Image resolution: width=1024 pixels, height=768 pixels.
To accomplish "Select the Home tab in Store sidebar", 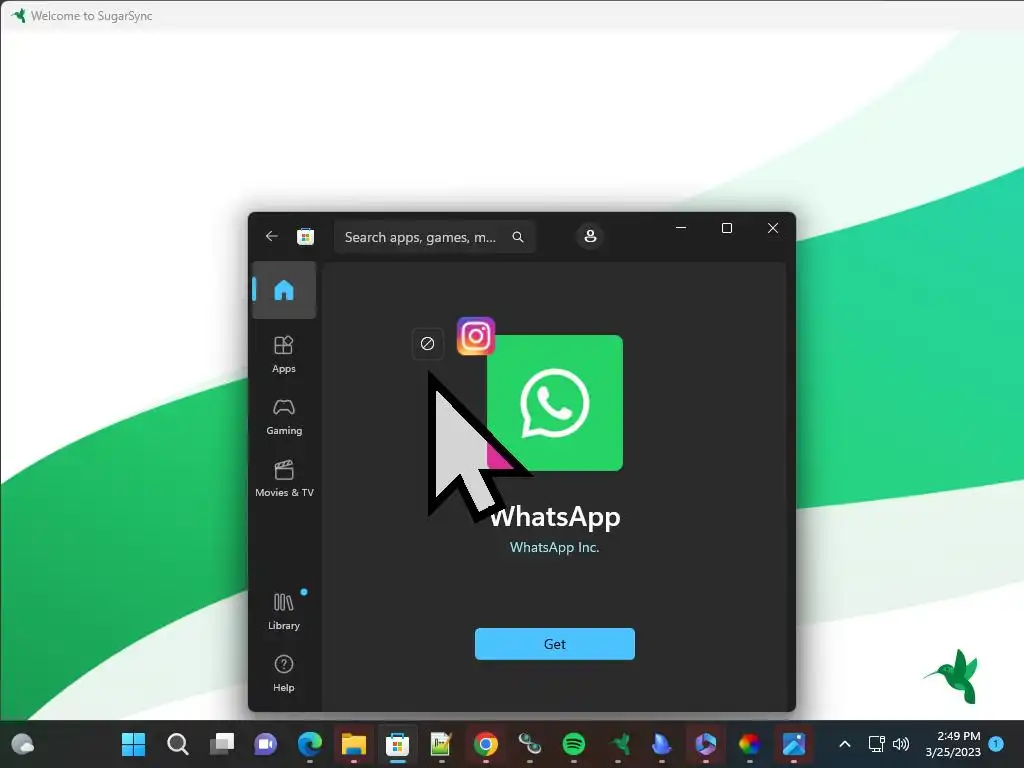I will click(x=284, y=290).
